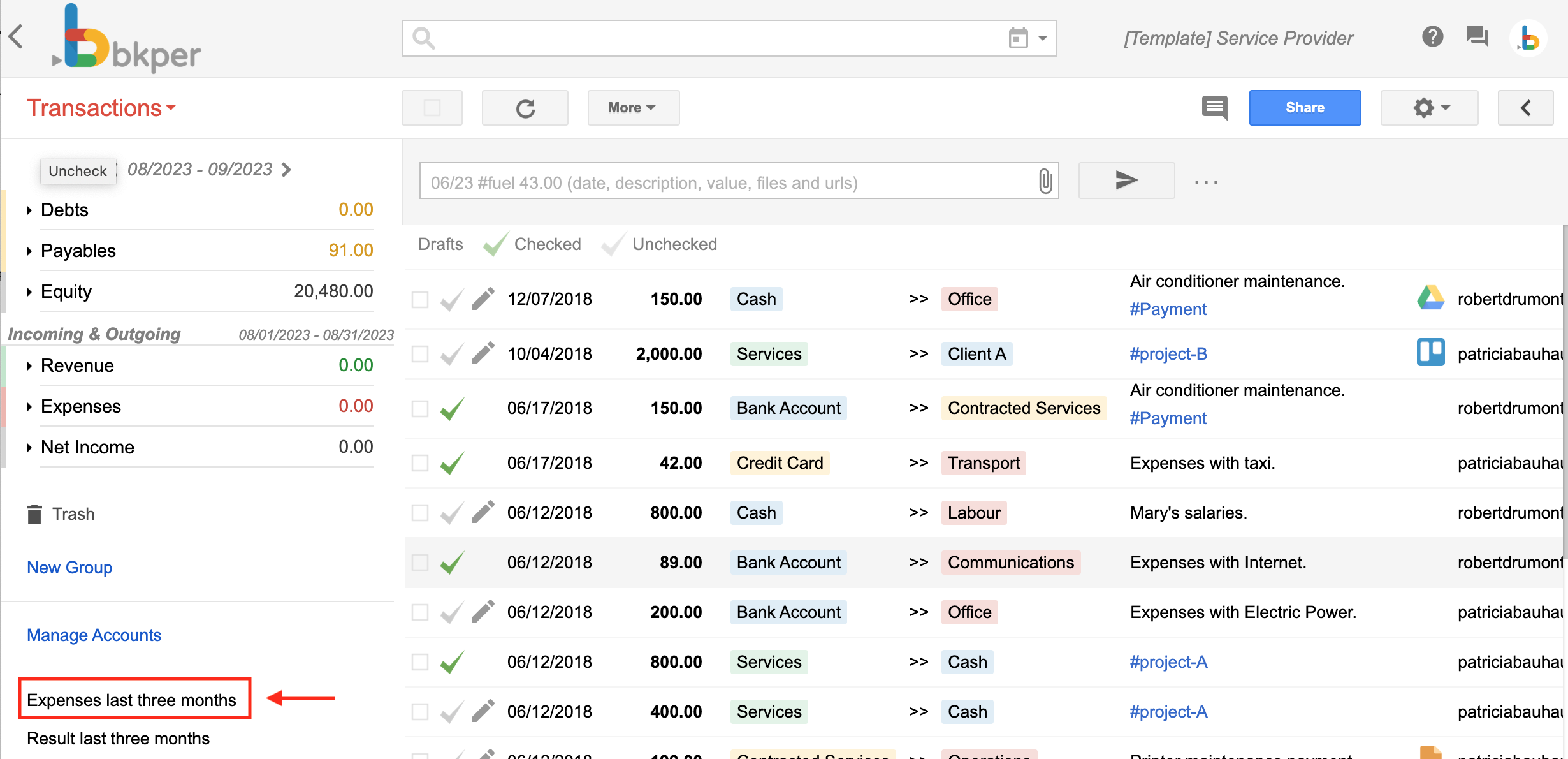Open the help icon

point(1432,37)
